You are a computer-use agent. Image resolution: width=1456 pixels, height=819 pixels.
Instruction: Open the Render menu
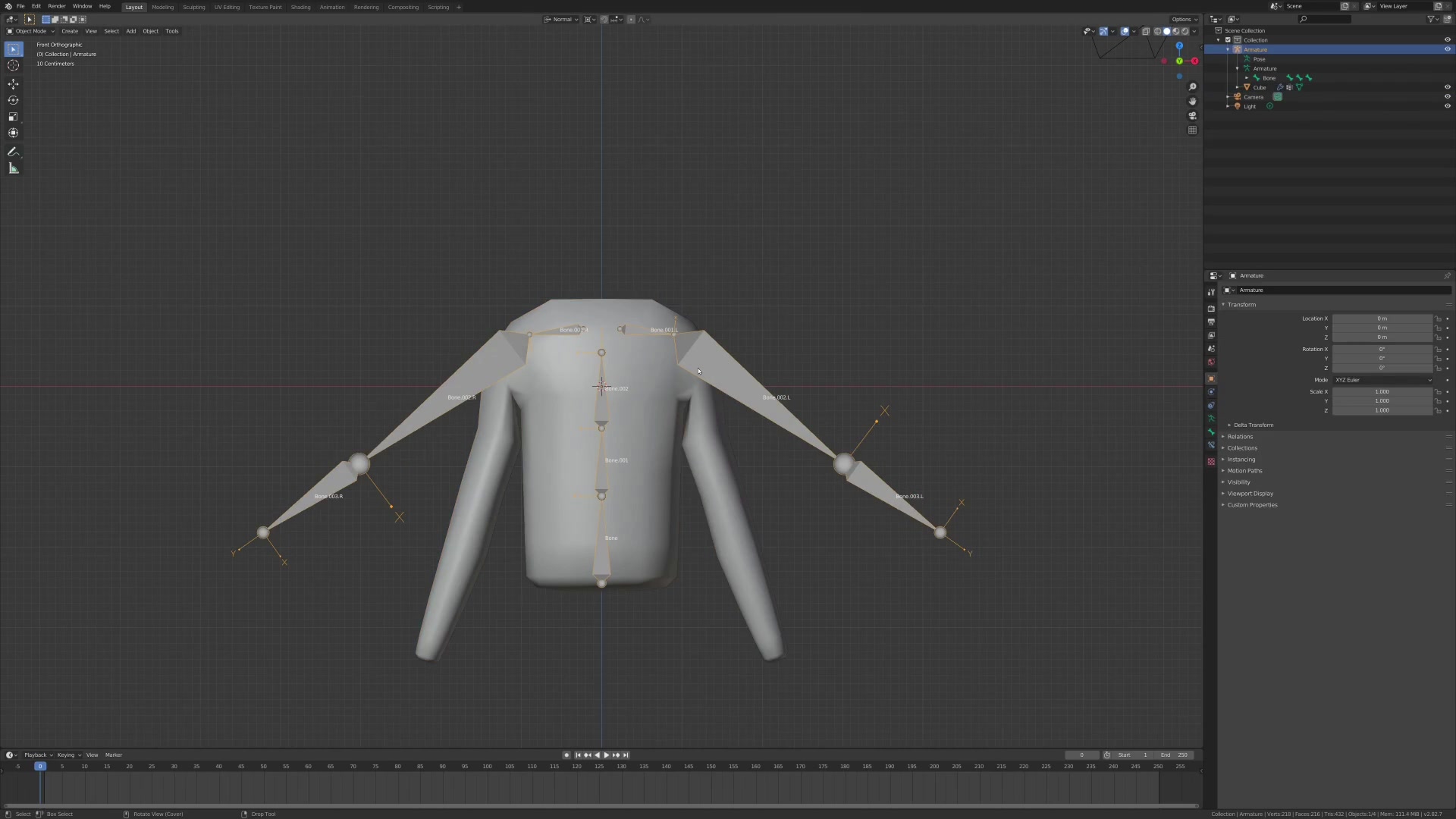click(56, 7)
